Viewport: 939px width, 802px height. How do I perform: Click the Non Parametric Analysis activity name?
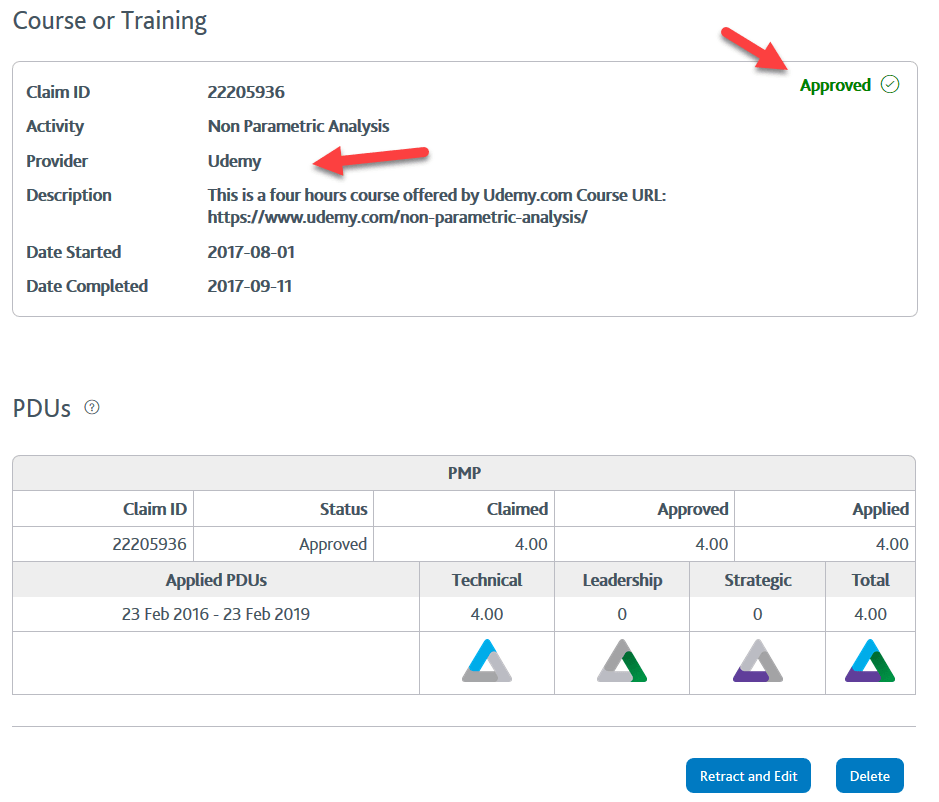pos(298,126)
